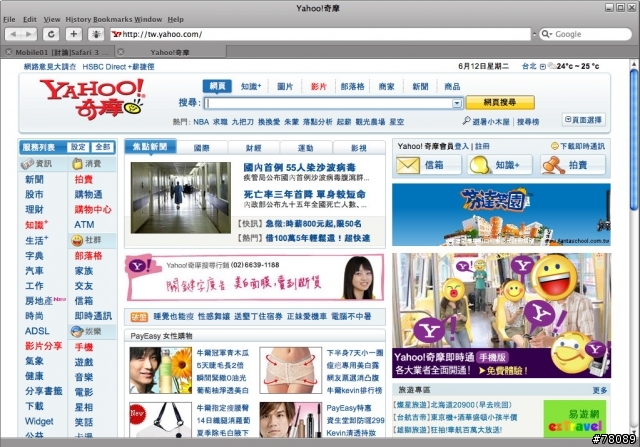
Task: Open the 頁面選擇 page selector button
Action: (583, 120)
